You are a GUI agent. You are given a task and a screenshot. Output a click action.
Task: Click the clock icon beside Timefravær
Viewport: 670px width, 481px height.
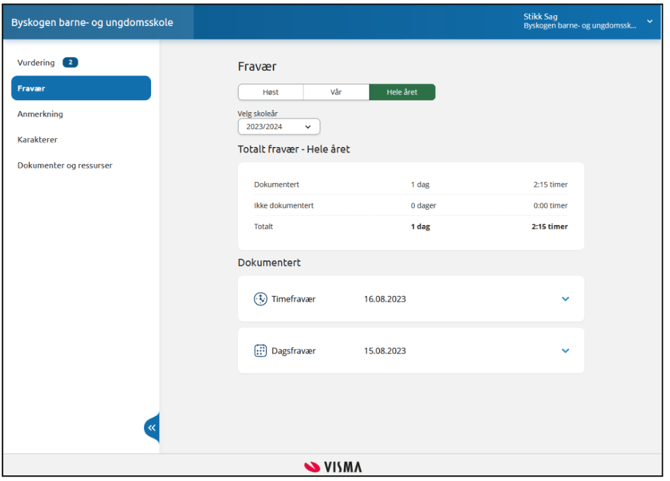click(x=260, y=299)
